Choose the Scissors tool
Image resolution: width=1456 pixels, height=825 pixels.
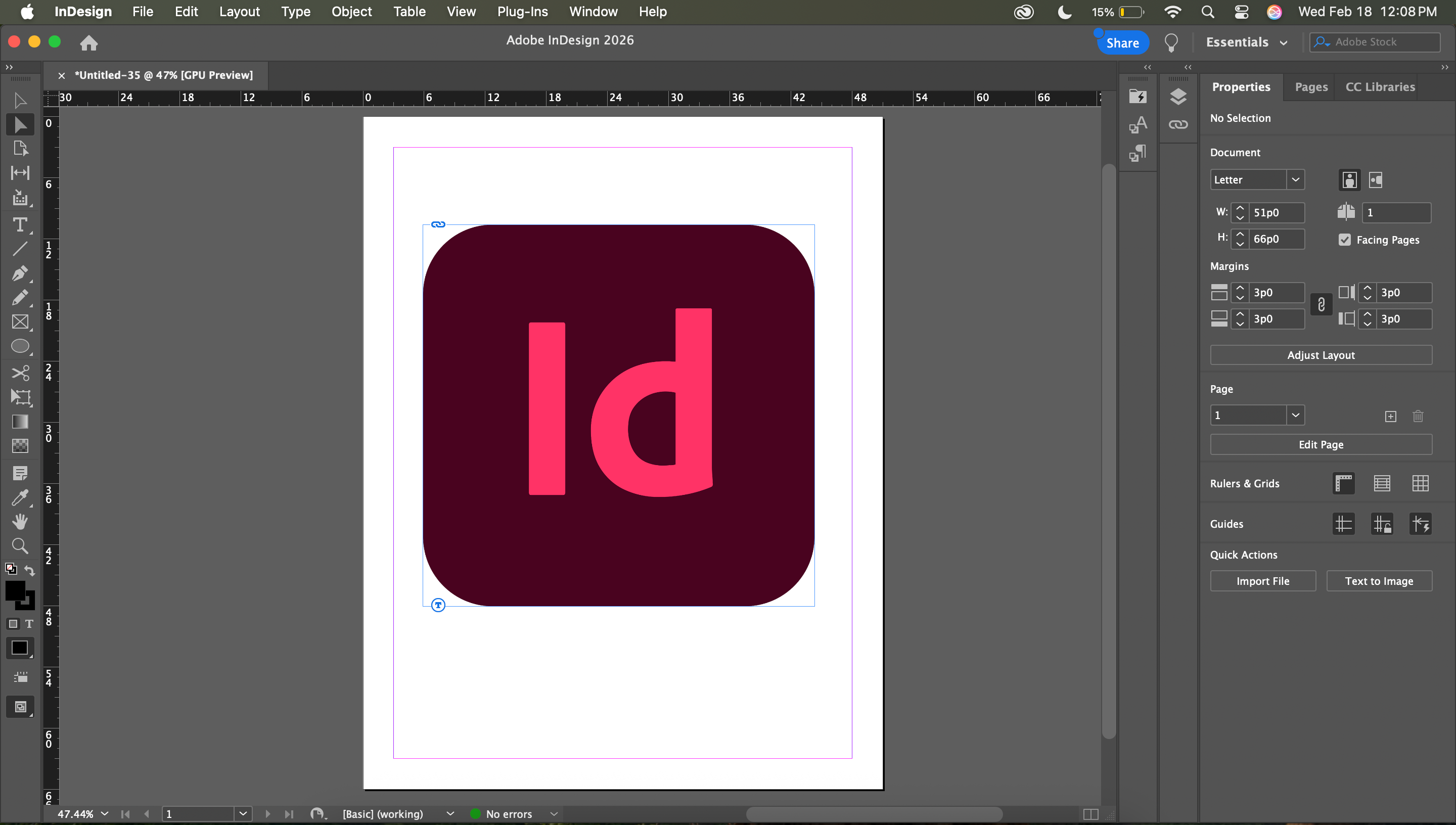20,372
